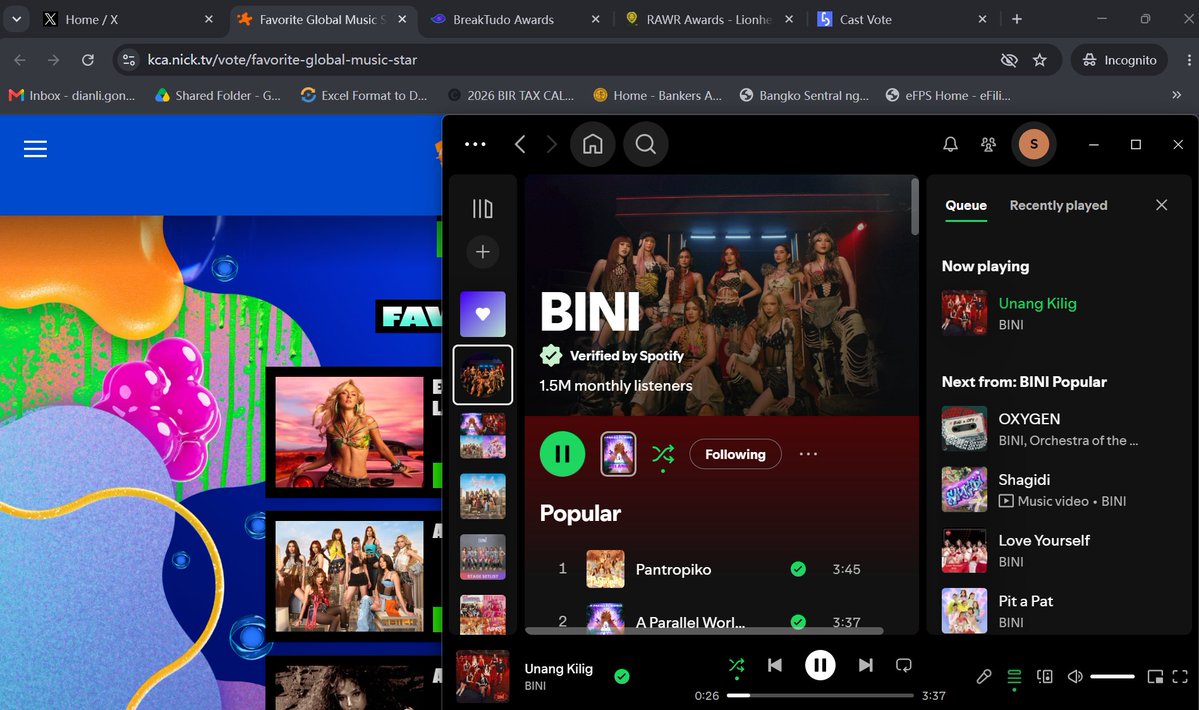This screenshot has height=710, width=1199.
Task: Mute Spotify volume speaker icon
Action: click(x=1075, y=676)
